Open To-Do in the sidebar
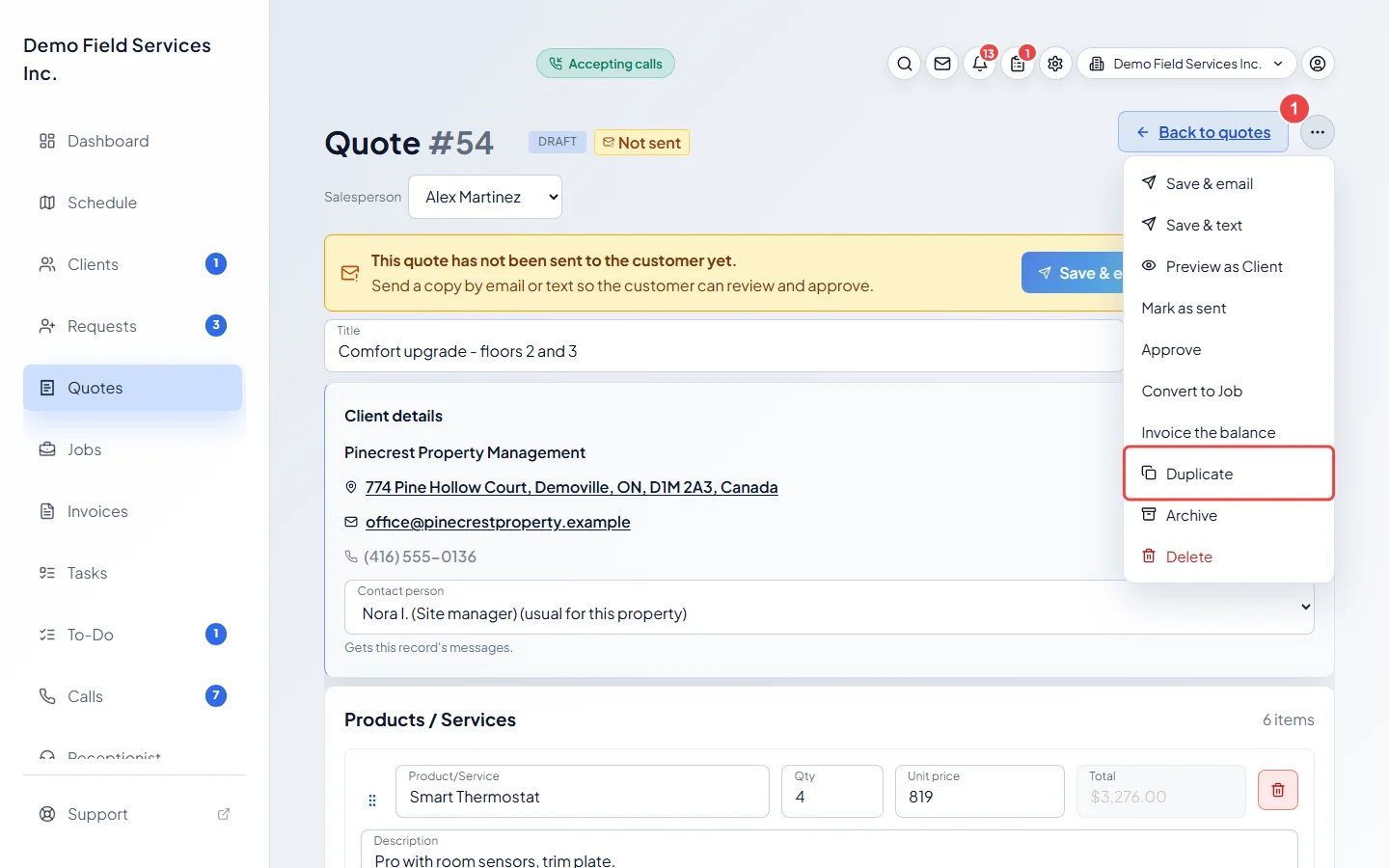This screenshot has height=868, width=1389. coord(133,635)
